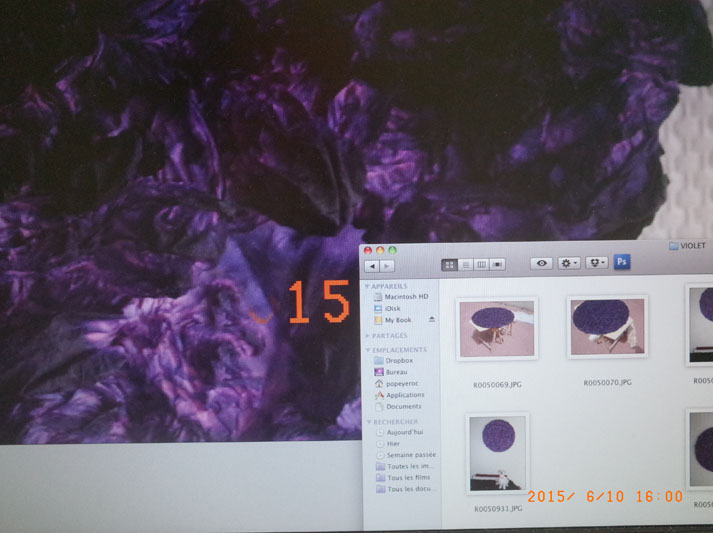
Task: Collapse the EMPLACEMENTS sidebar section
Action: coord(368,350)
